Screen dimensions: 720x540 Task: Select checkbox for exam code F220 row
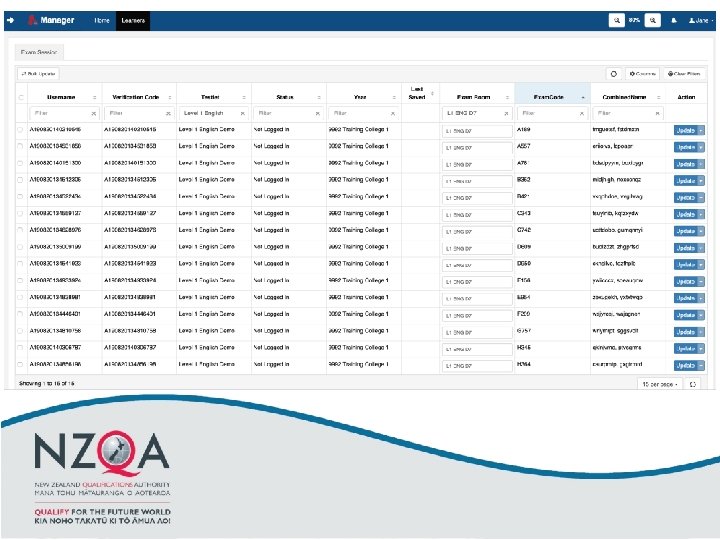[x=20, y=314]
